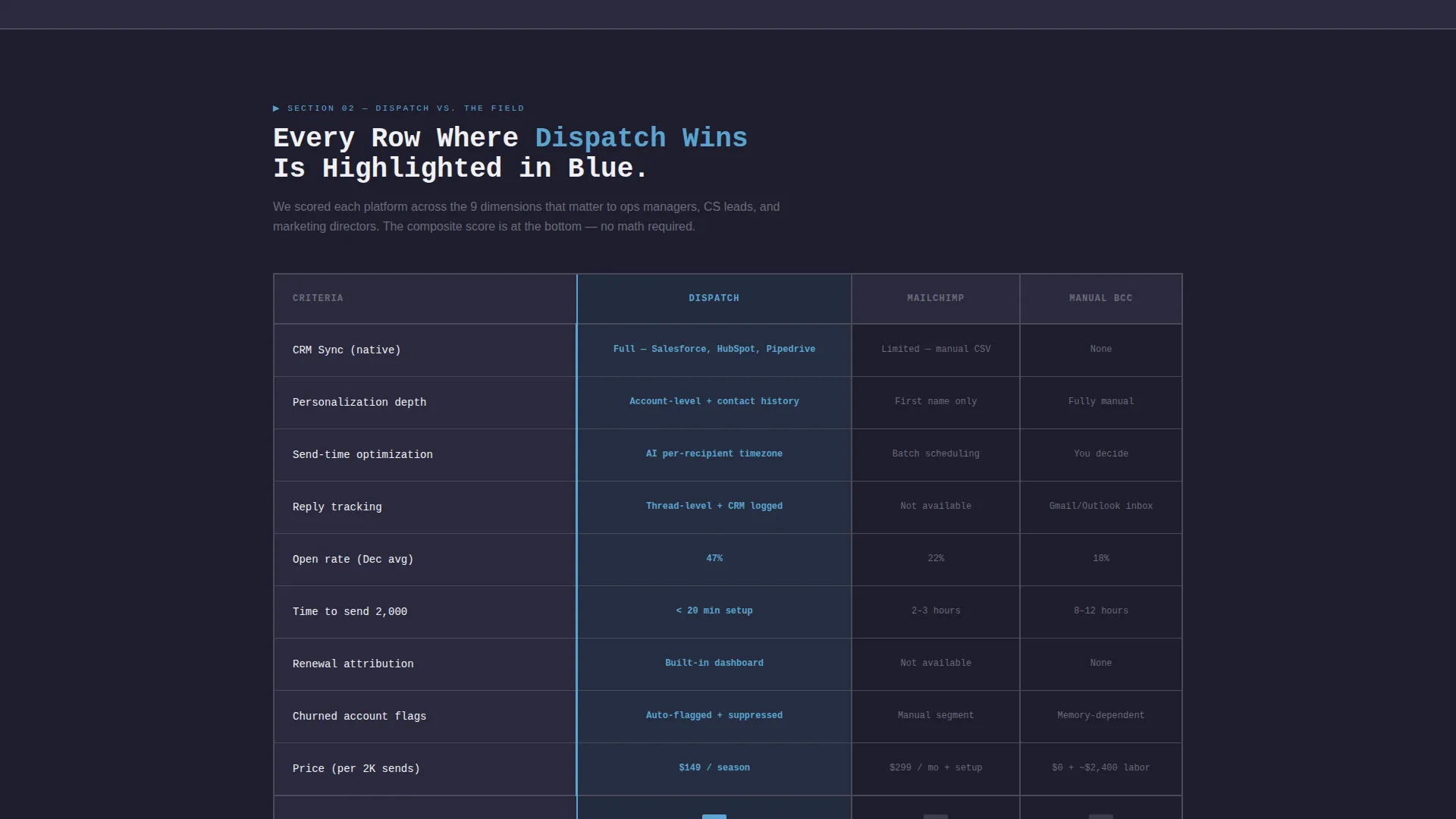Click the 'Dispatch Wins' blue heading text
Viewport: 1456px width, 819px height.
coord(641,138)
